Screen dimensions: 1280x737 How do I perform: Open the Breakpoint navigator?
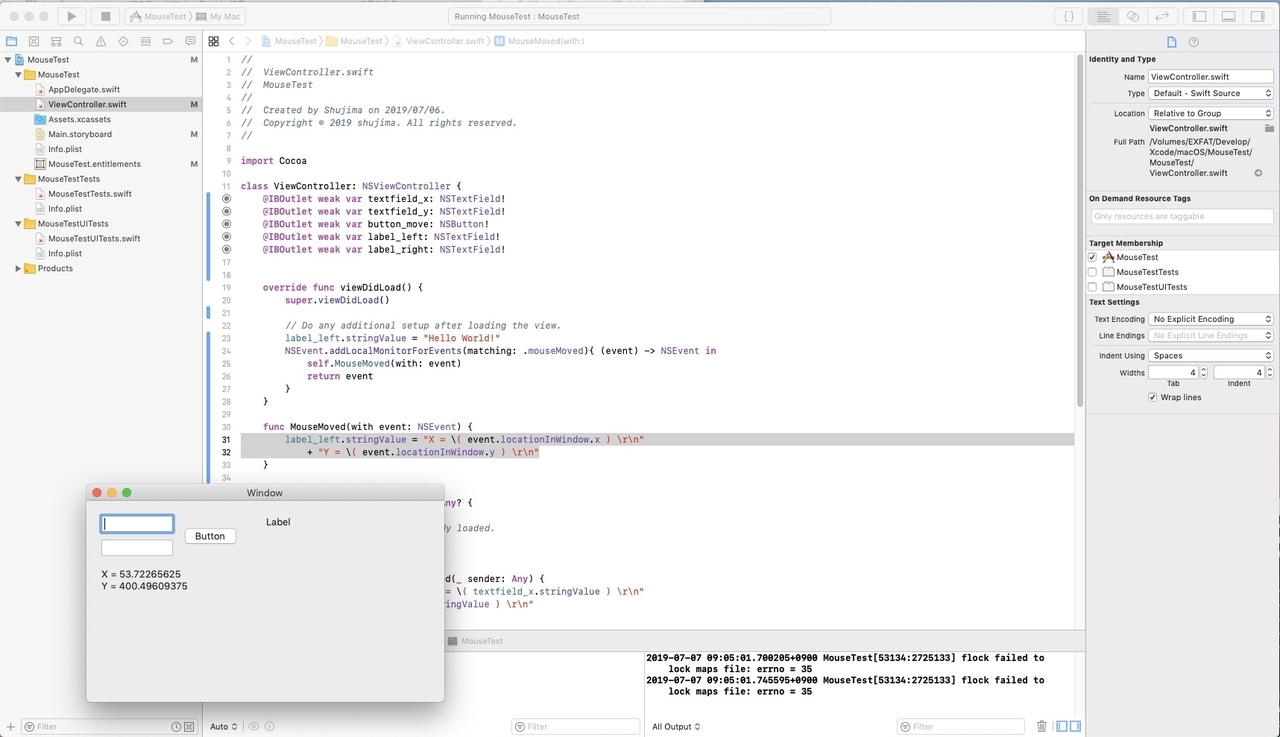[x=168, y=41]
